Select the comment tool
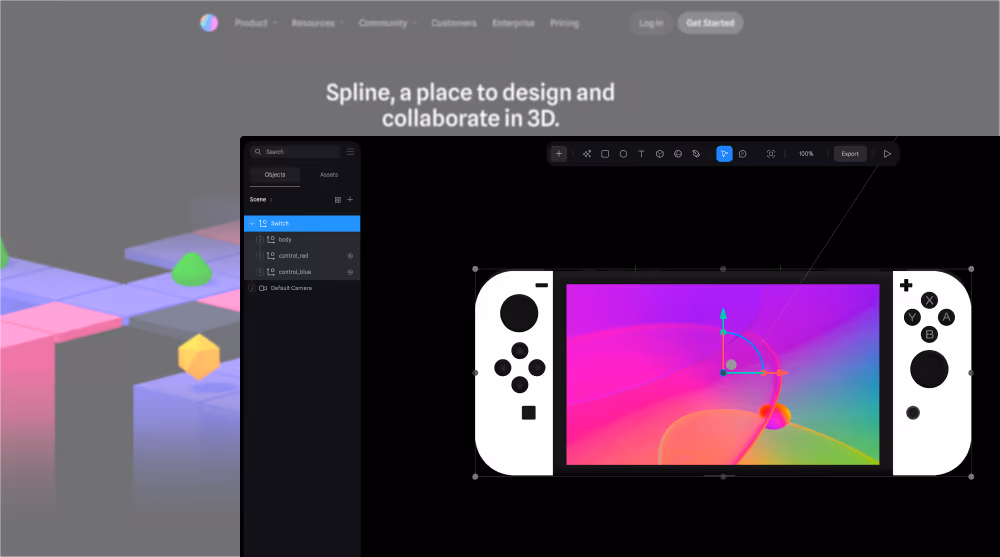 [x=743, y=154]
